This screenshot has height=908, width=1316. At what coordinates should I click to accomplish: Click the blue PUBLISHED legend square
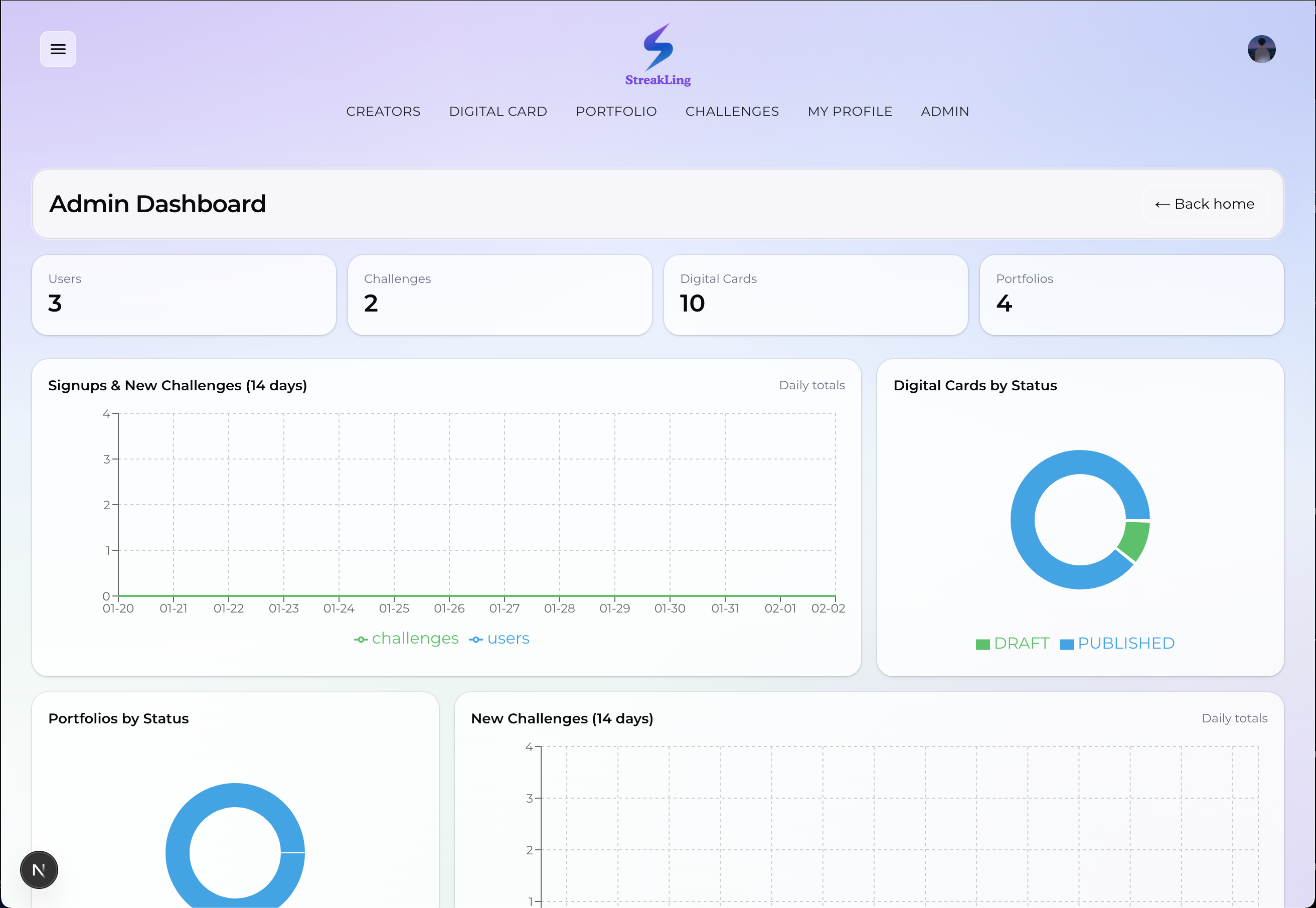[x=1066, y=644]
